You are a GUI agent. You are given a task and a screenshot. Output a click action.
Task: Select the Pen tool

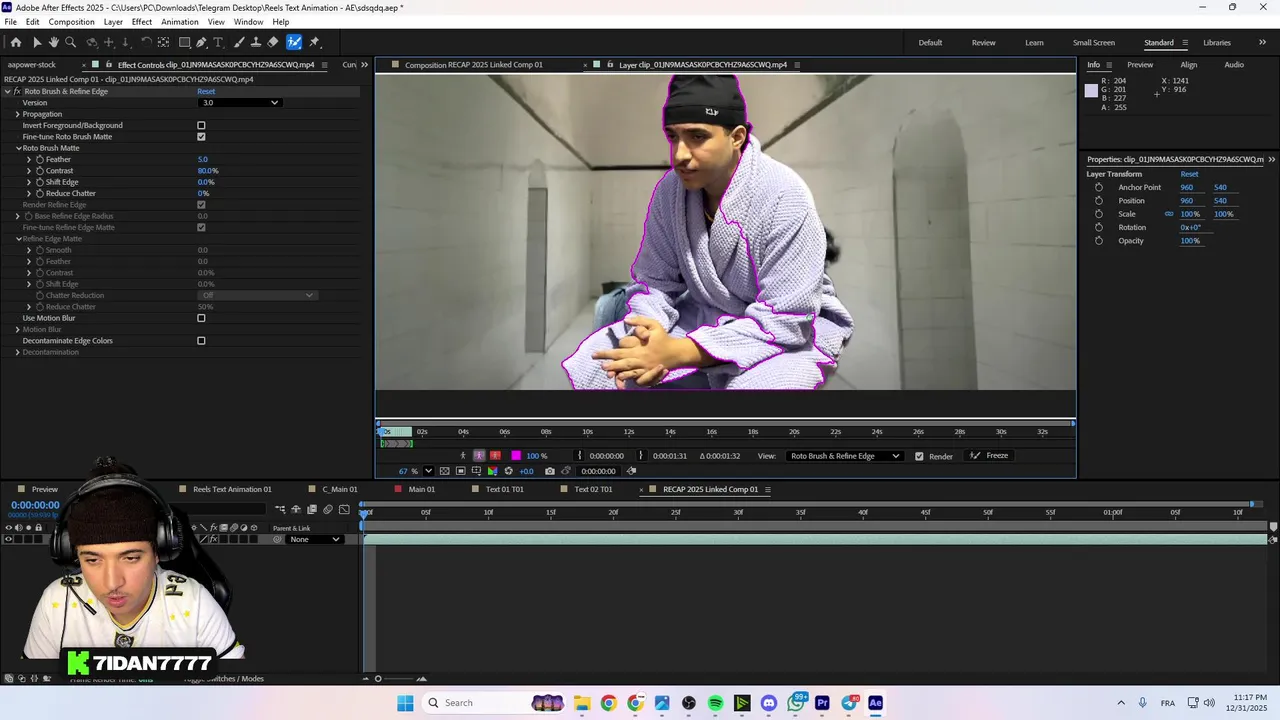coord(202,42)
